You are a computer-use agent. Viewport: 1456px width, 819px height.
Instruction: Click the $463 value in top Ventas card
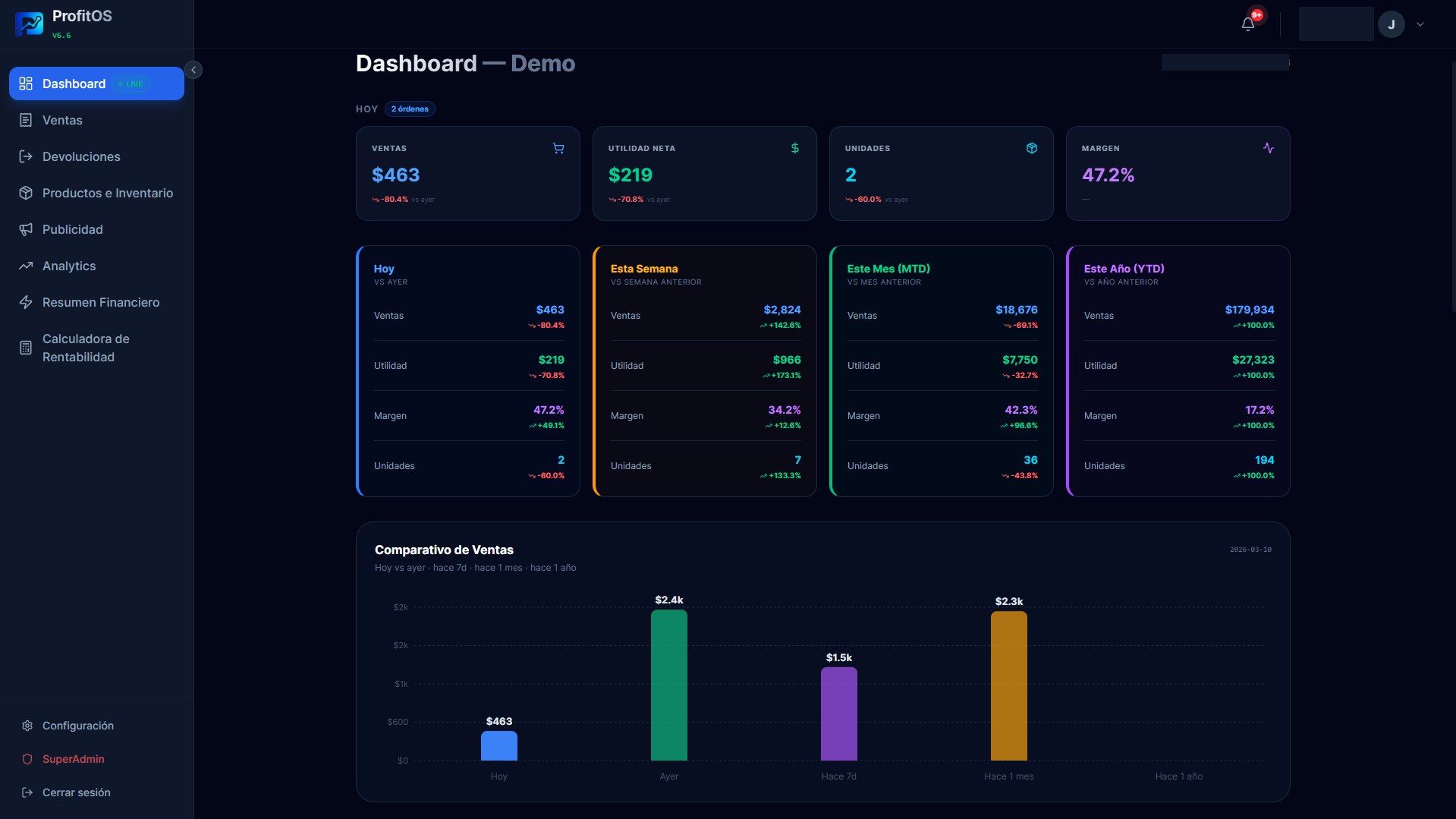coord(395,175)
